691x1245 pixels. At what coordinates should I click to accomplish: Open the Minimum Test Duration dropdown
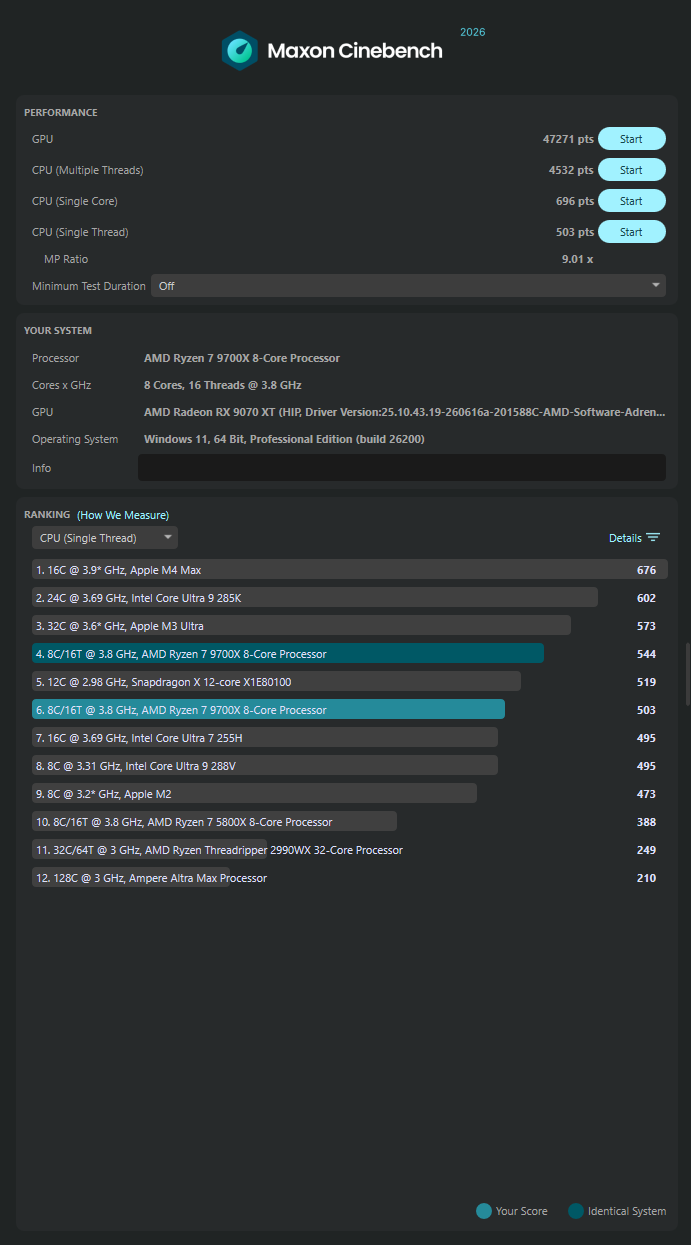point(408,286)
